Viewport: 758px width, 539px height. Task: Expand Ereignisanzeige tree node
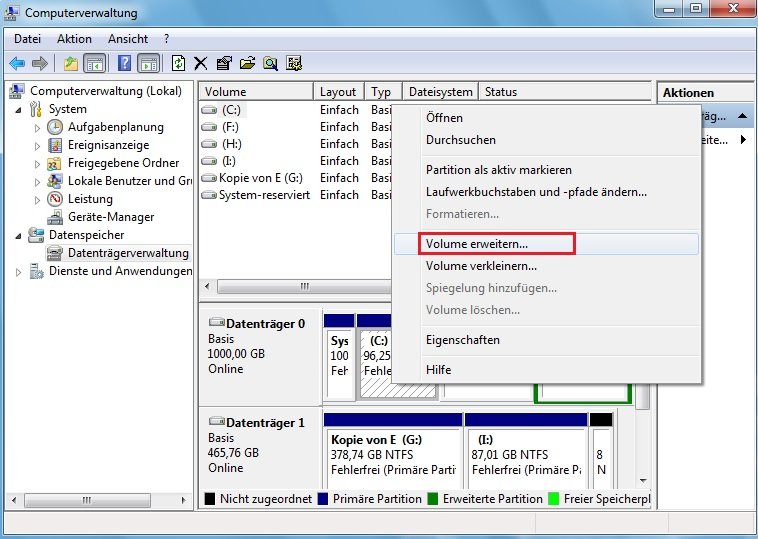point(37,146)
